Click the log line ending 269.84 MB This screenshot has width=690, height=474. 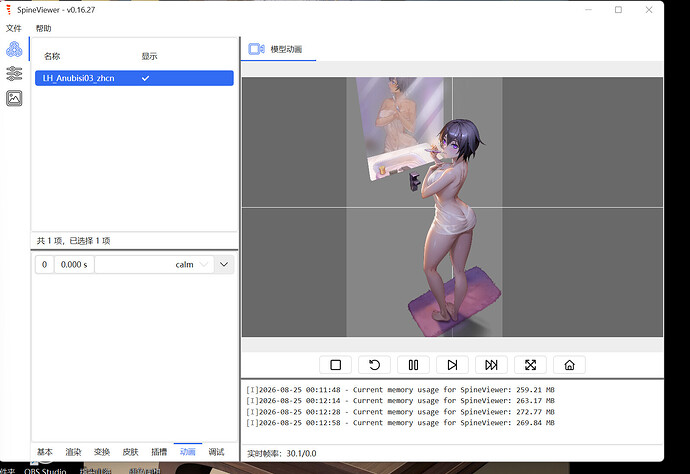tap(400, 423)
